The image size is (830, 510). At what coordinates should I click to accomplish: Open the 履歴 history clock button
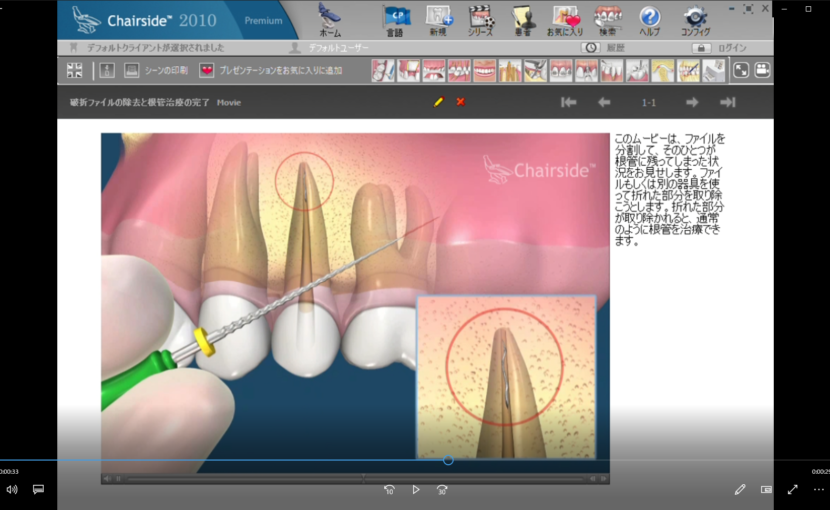click(x=603, y=48)
